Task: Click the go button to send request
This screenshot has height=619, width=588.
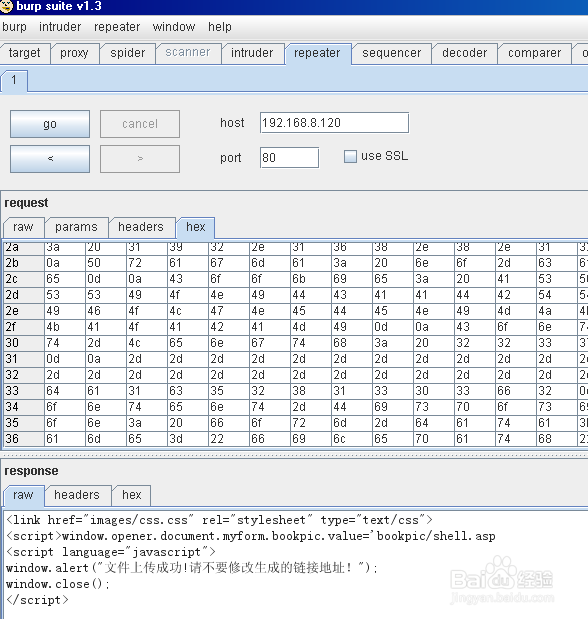Action: point(50,124)
